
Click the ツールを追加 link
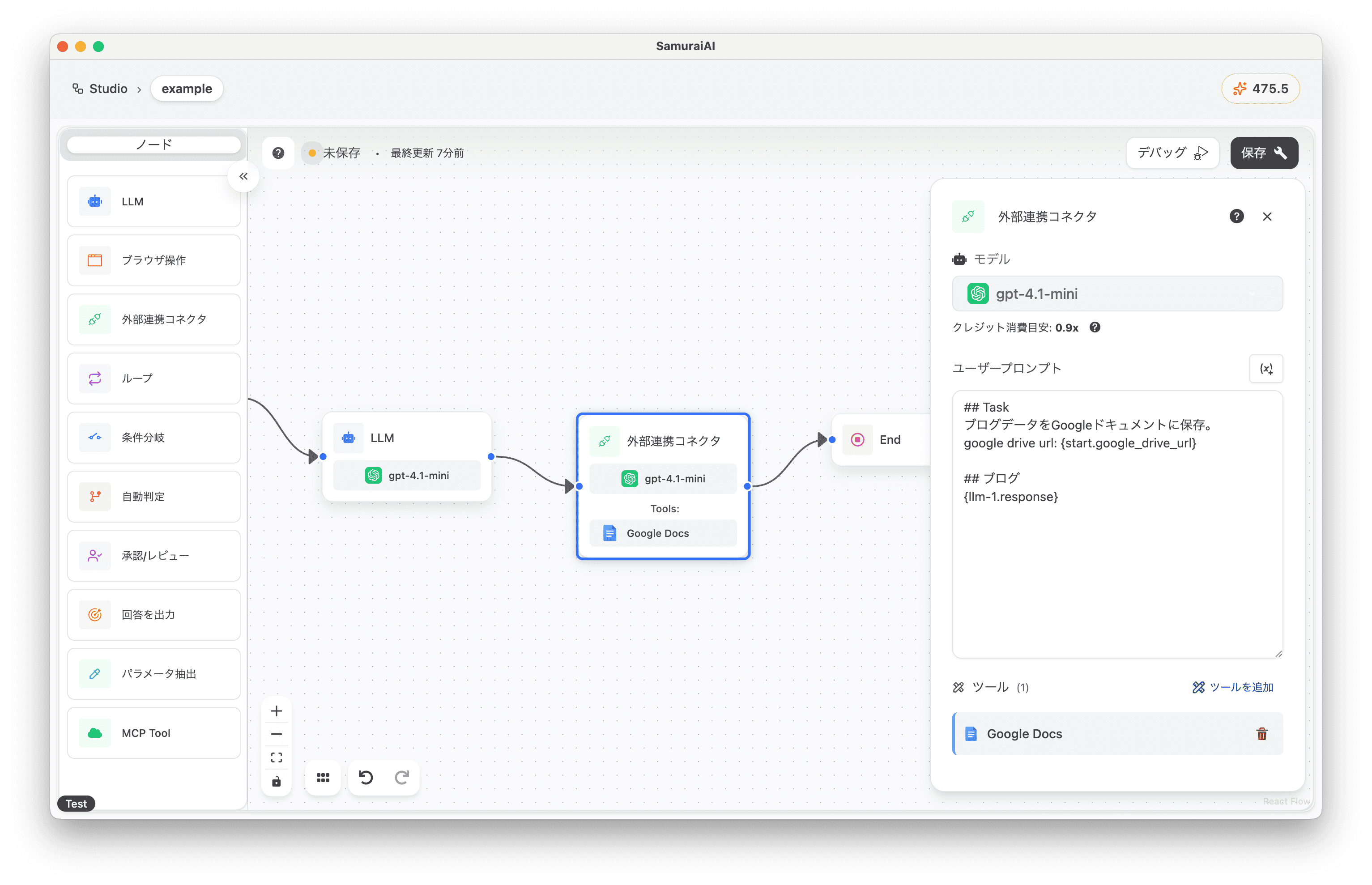1233,687
